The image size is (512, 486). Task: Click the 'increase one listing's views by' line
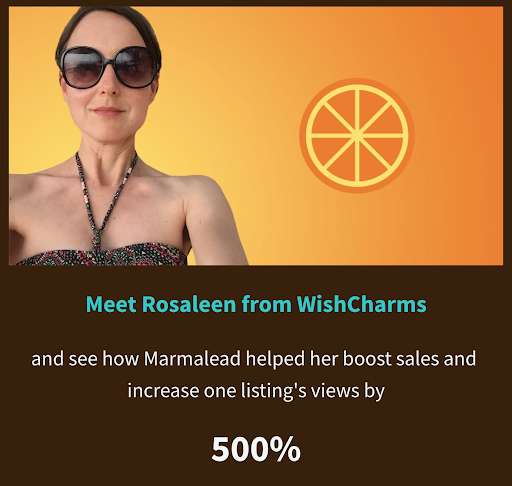pos(256,391)
